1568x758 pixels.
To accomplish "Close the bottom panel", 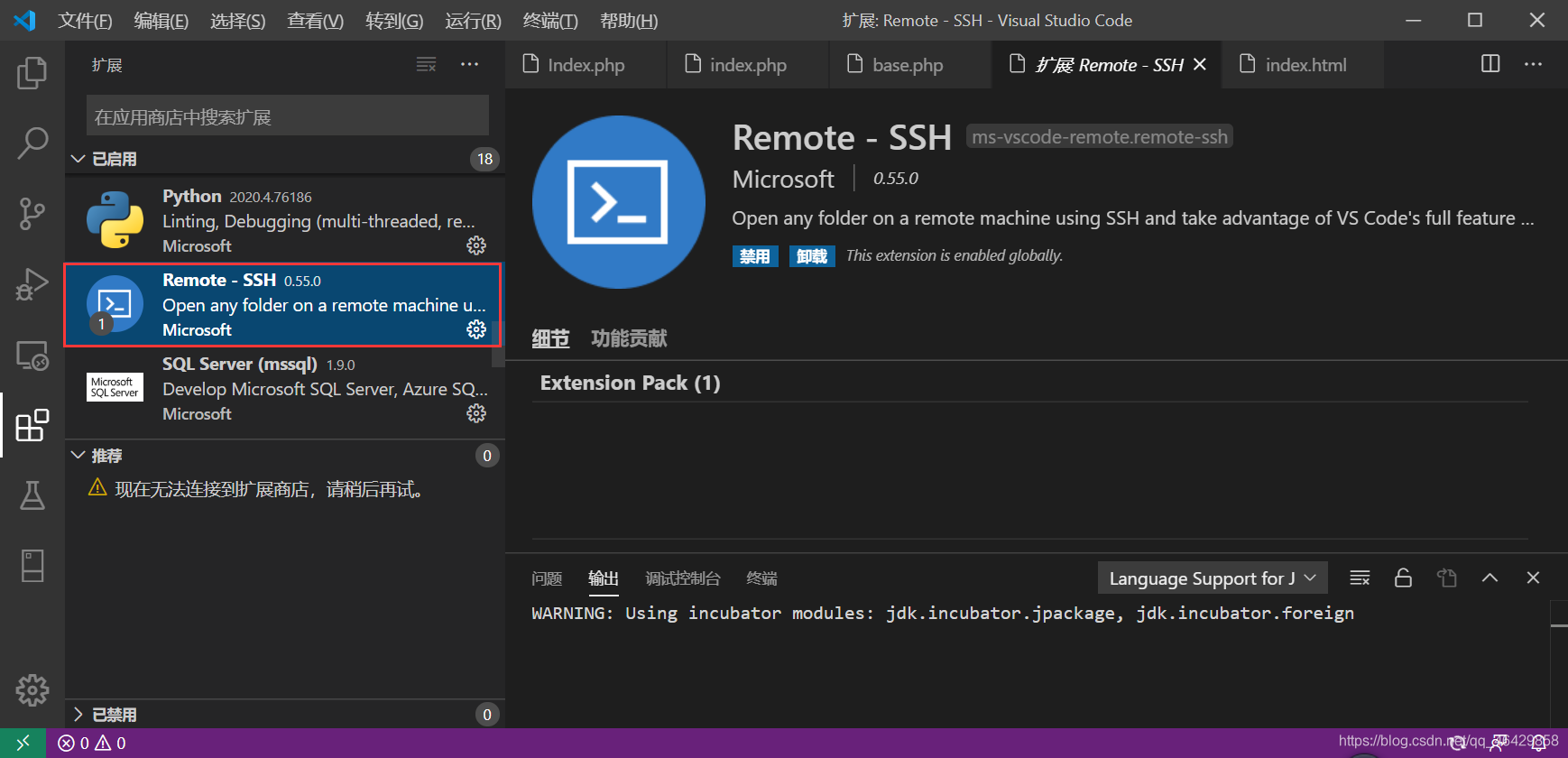I will [x=1533, y=578].
